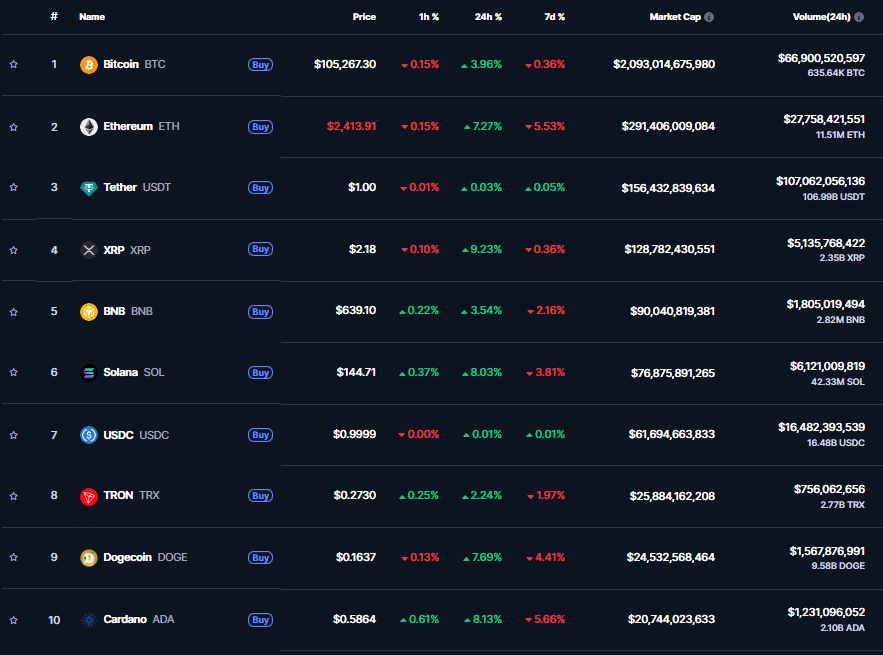Click USDC's price $0.9999
Image resolution: width=883 pixels, height=655 pixels.
pyautogui.click(x=354, y=434)
